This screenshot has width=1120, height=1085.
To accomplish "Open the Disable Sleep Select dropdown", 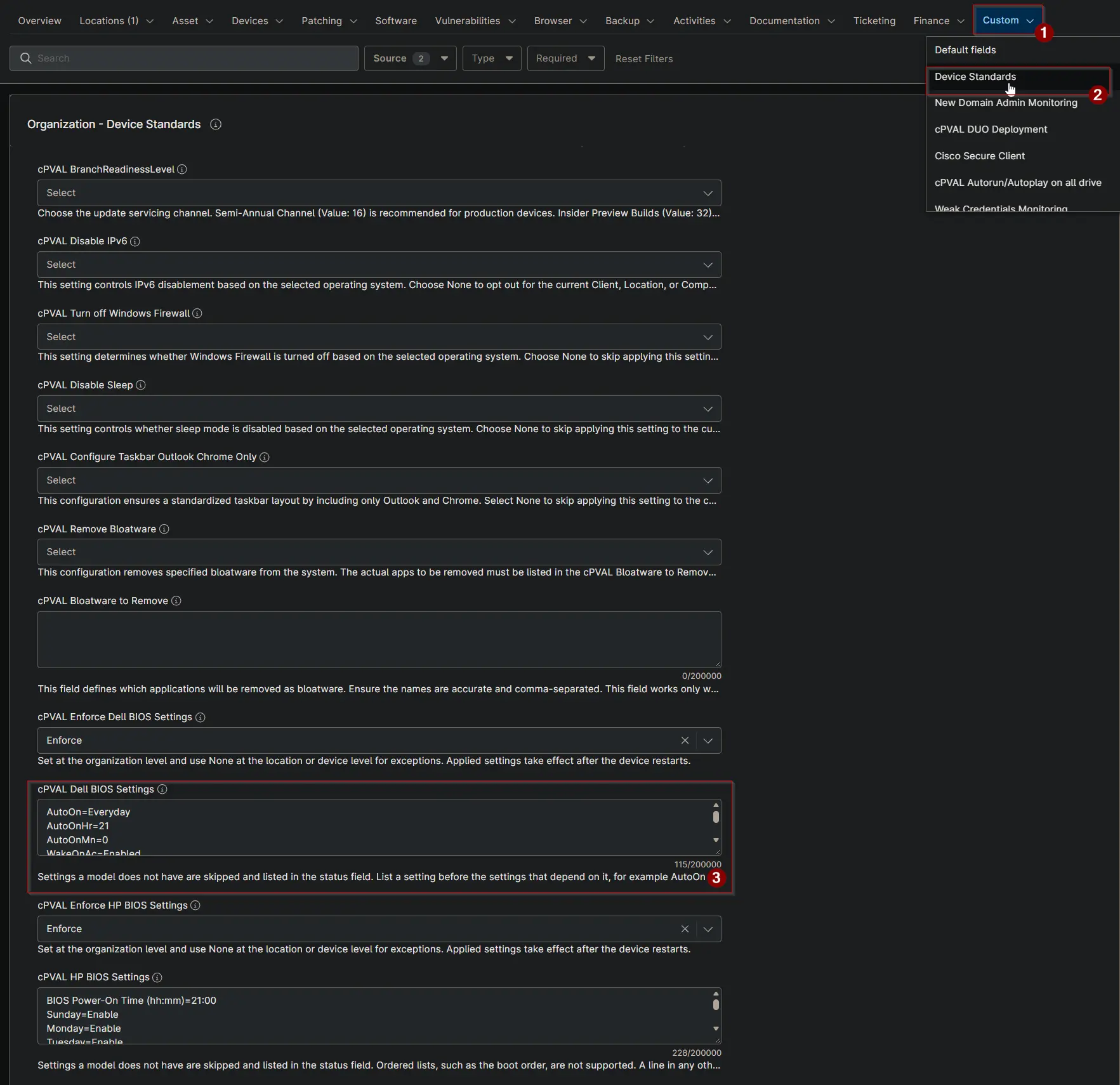I will point(379,409).
